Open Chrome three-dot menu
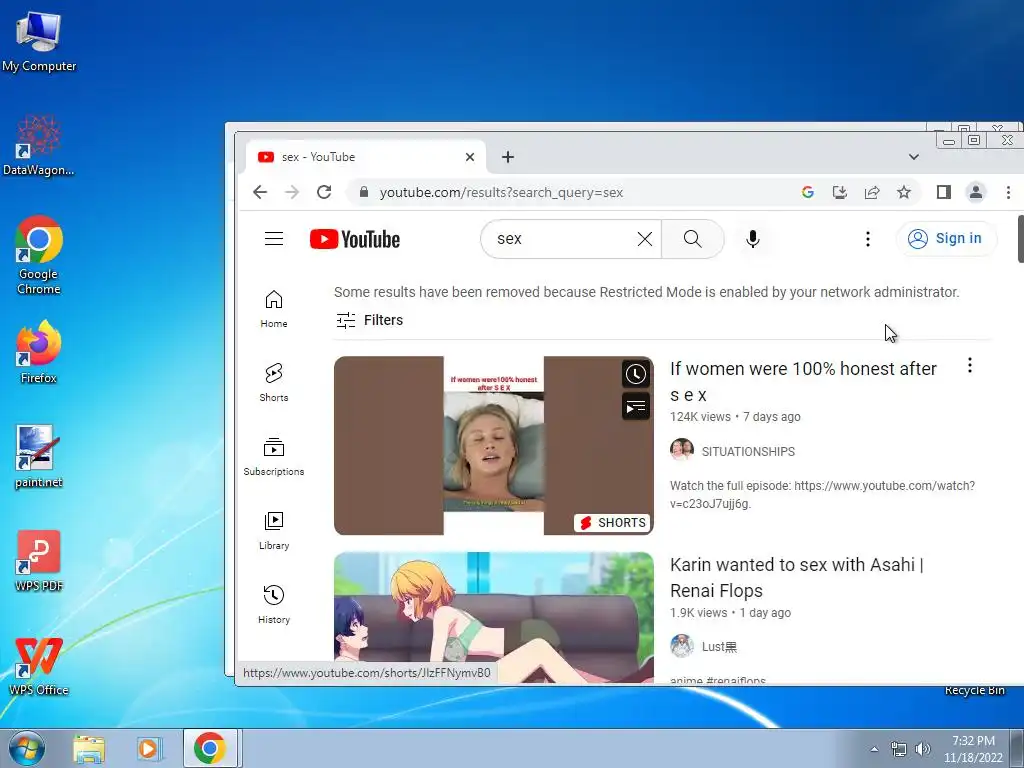The image size is (1024, 768). pyautogui.click(x=1008, y=192)
